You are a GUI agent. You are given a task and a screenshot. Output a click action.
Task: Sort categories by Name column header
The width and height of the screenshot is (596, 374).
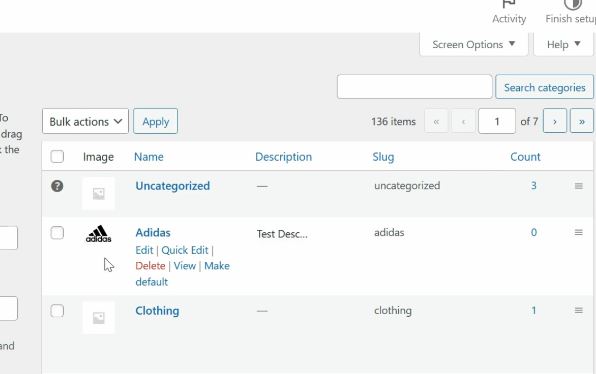click(149, 157)
